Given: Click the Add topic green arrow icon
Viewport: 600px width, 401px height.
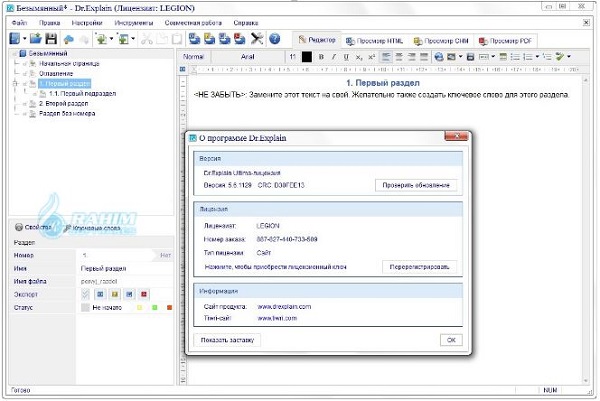Looking at the screenshot, I should (101, 39).
